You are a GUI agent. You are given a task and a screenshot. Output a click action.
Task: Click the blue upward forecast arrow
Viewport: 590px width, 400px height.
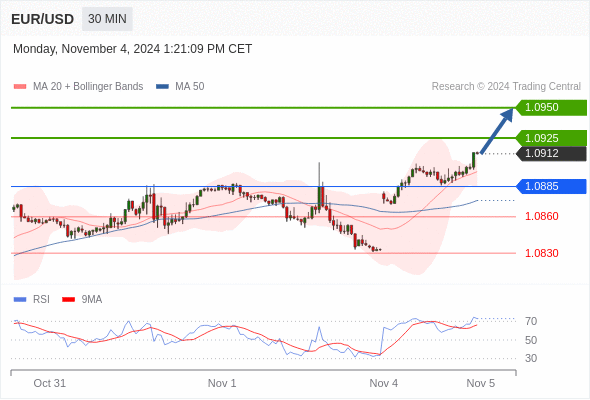[x=497, y=131]
